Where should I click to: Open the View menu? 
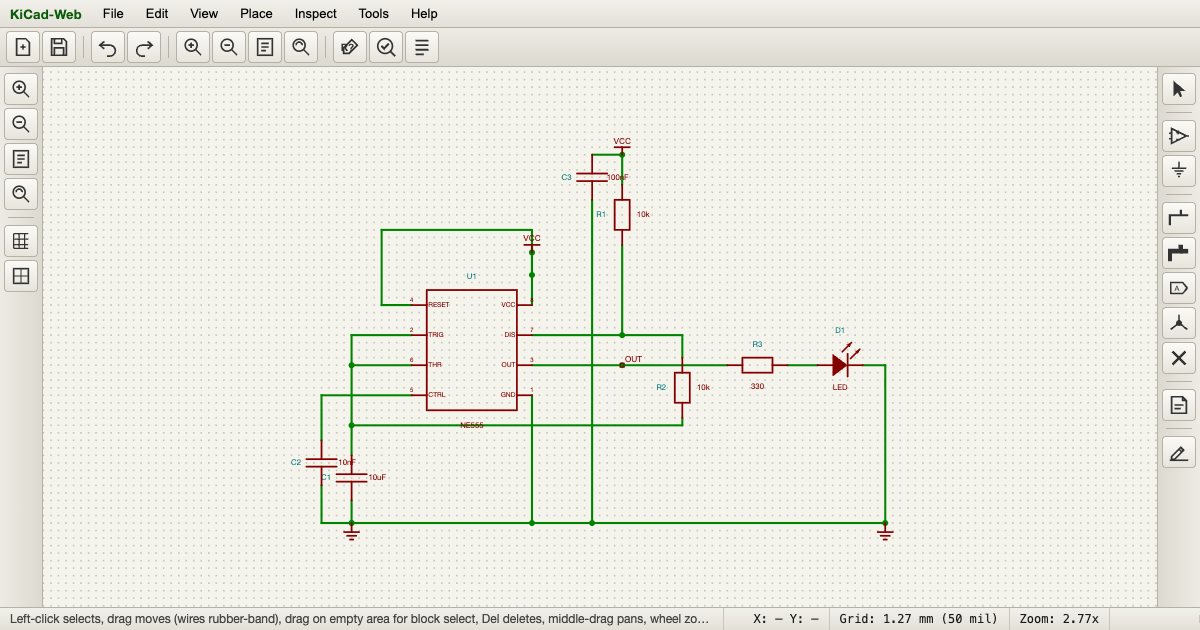coord(204,14)
